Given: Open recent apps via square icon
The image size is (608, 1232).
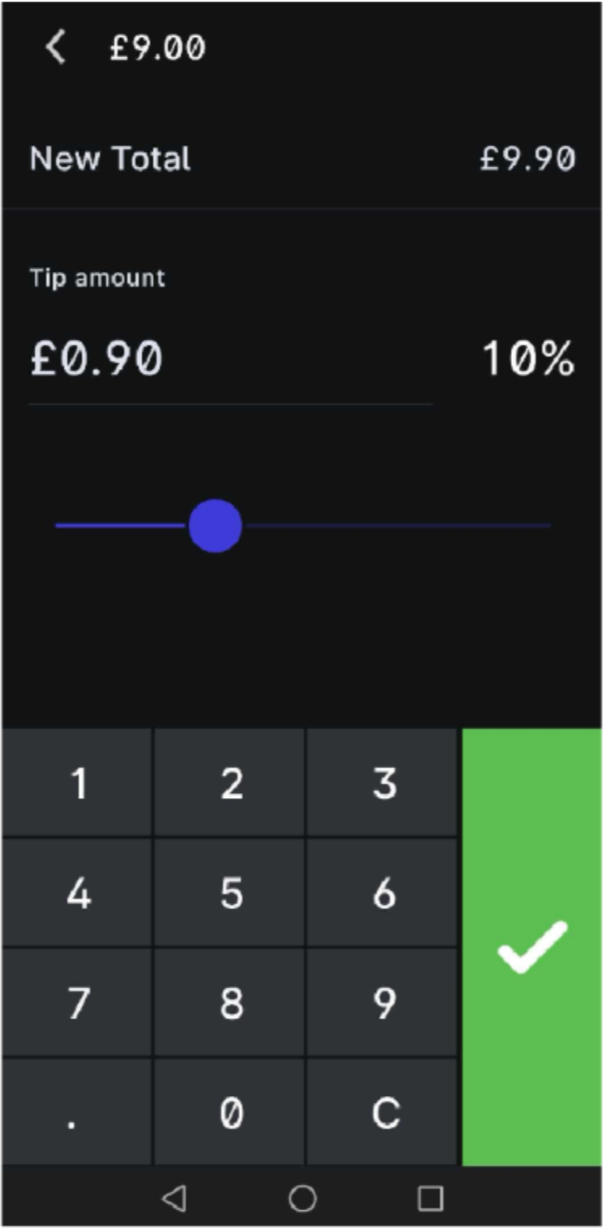Looking at the screenshot, I should [x=430, y=1198].
